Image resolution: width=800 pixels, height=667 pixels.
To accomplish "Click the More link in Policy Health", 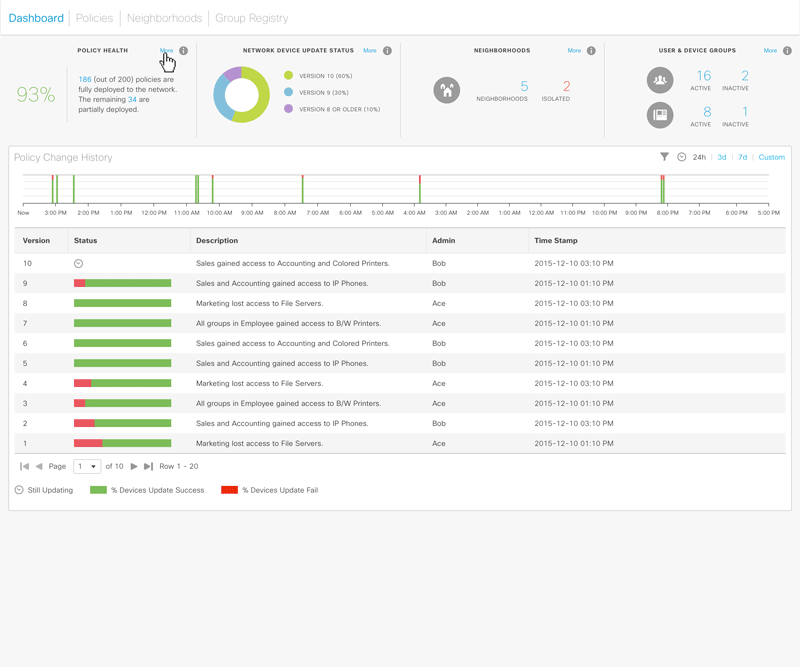I will [166, 50].
